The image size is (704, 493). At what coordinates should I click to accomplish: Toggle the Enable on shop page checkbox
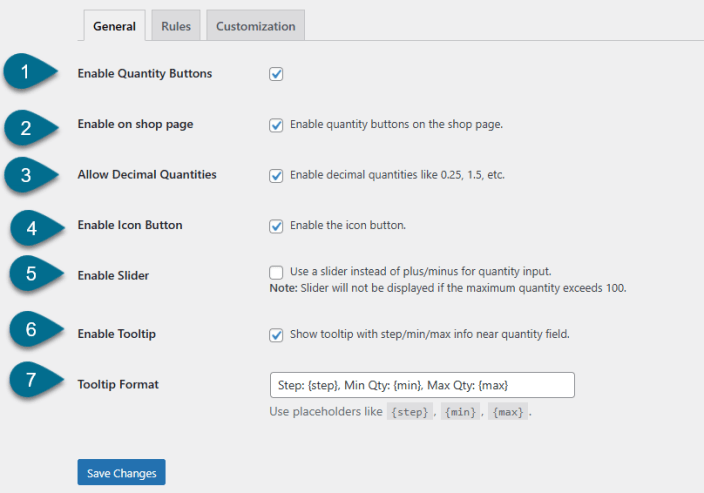click(x=276, y=126)
